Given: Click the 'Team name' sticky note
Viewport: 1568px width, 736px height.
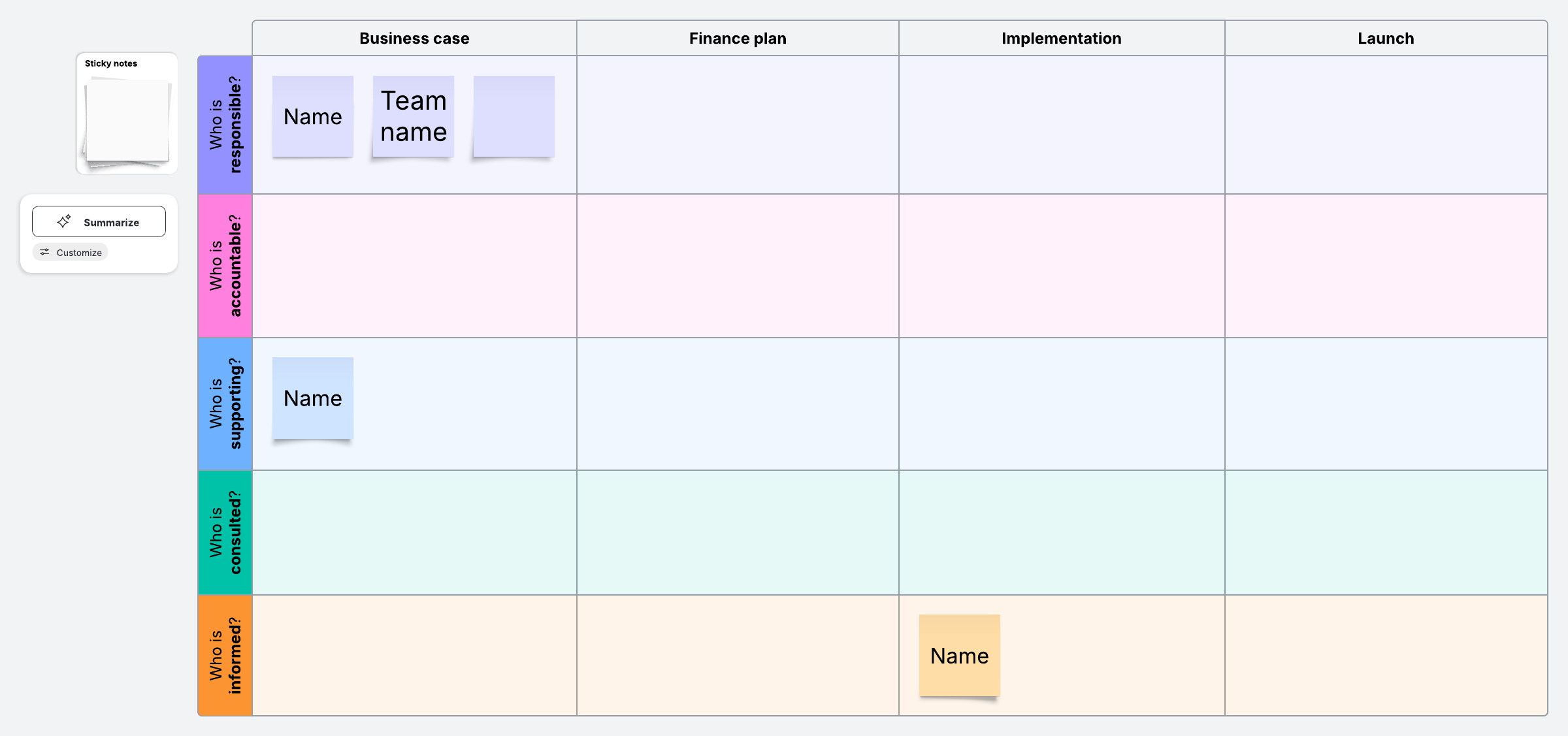Looking at the screenshot, I should [414, 116].
